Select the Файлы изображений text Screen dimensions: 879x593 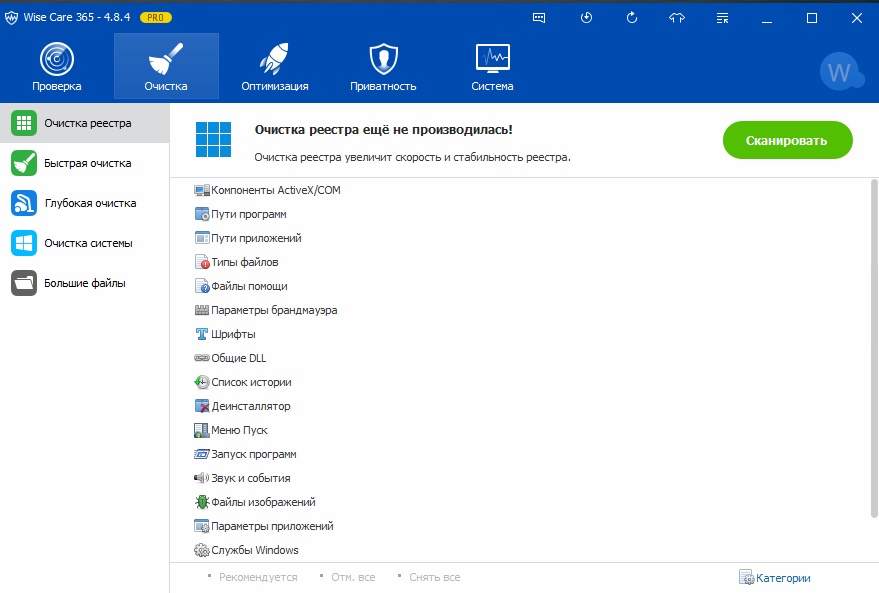[263, 502]
